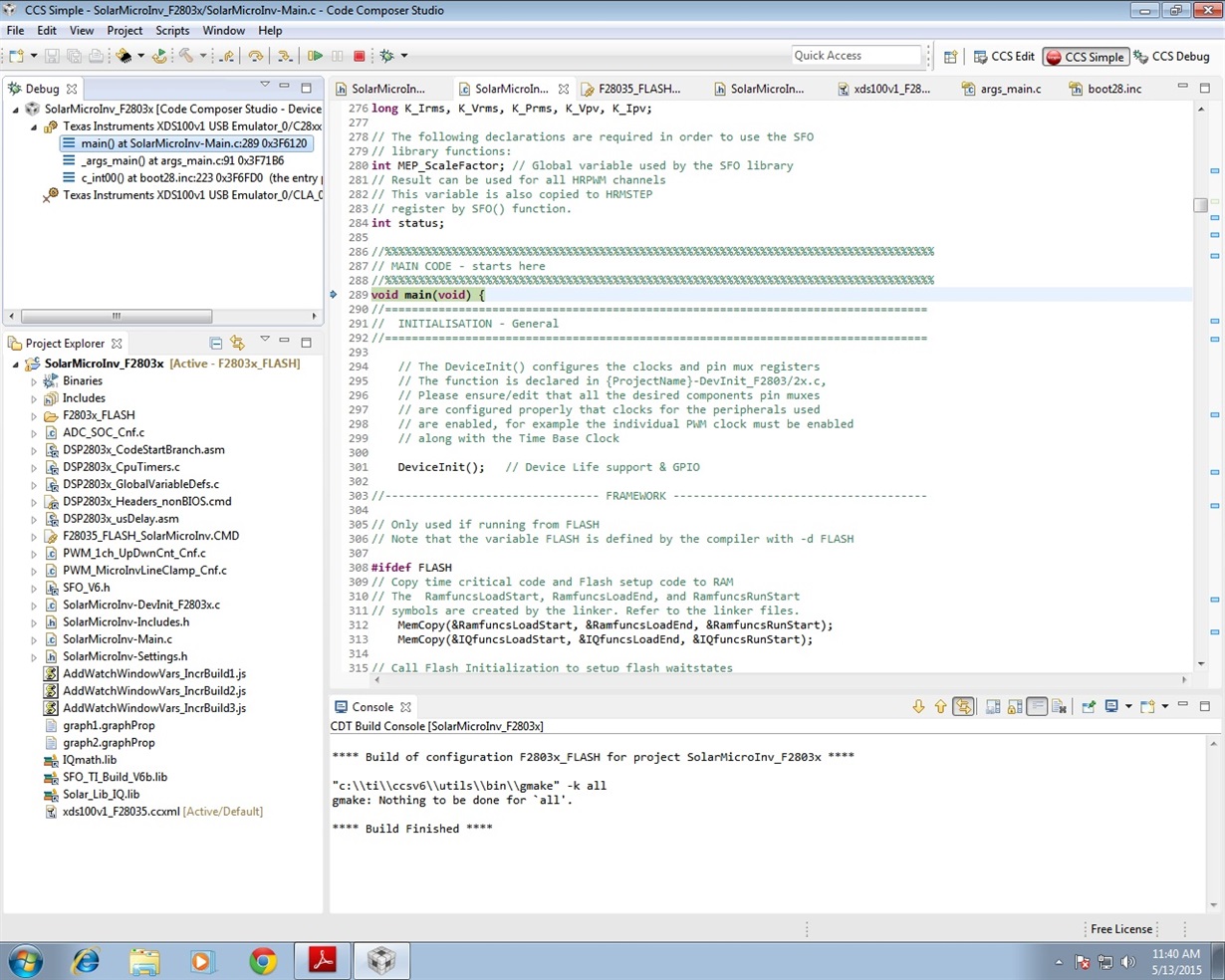Image resolution: width=1225 pixels, height=980 pixels.
Task: Open the Debug view menu triangle
Action: (264, 86)
